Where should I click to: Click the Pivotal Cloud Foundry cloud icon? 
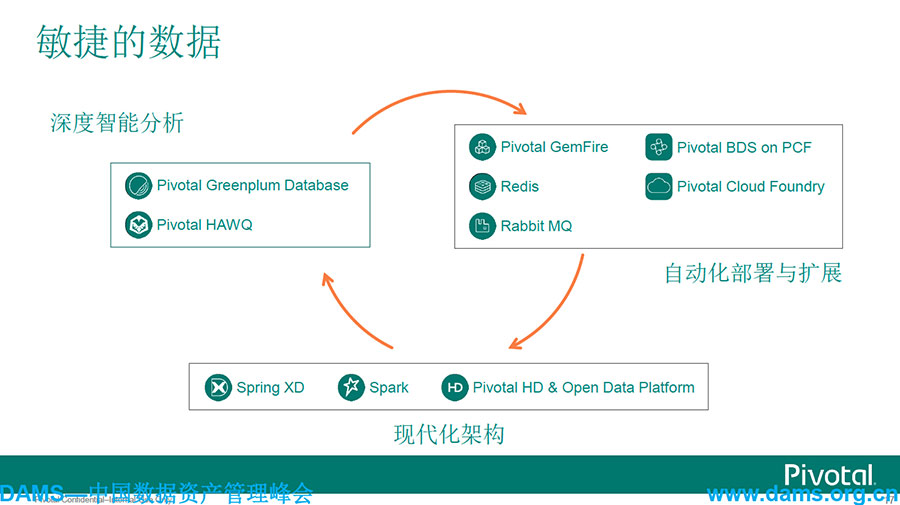(x=658, y=187)
